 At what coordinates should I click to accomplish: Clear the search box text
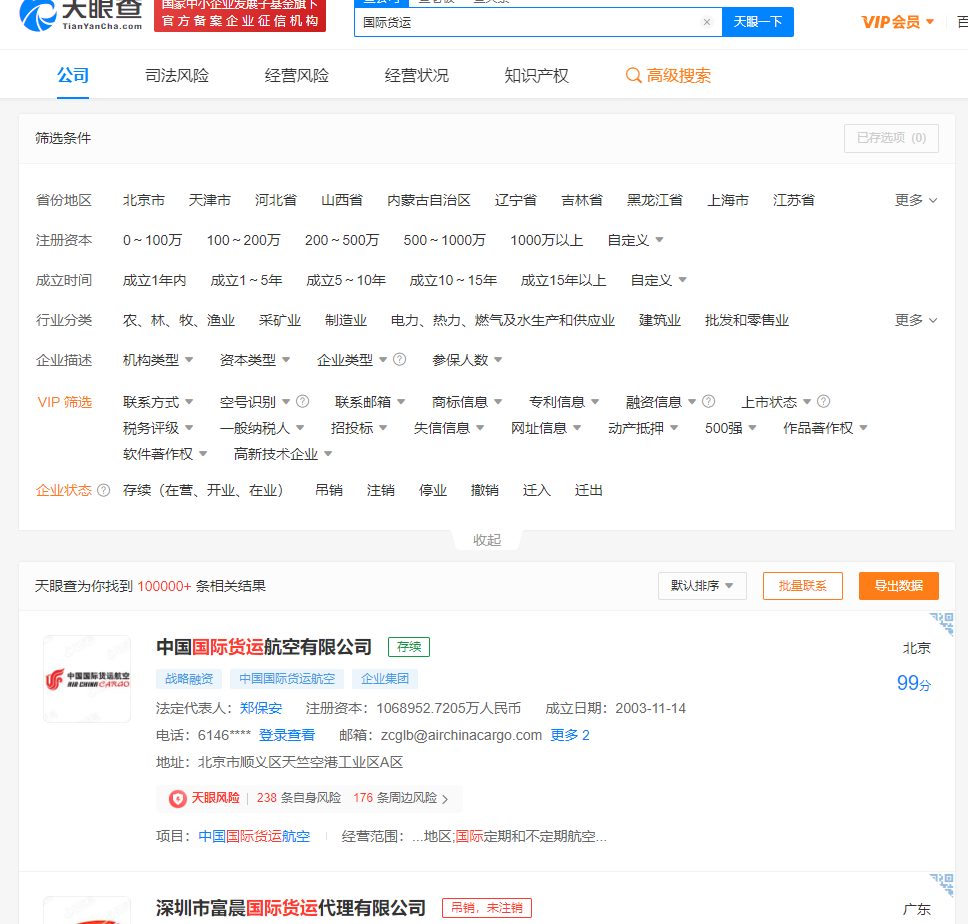tap(707, 22)
